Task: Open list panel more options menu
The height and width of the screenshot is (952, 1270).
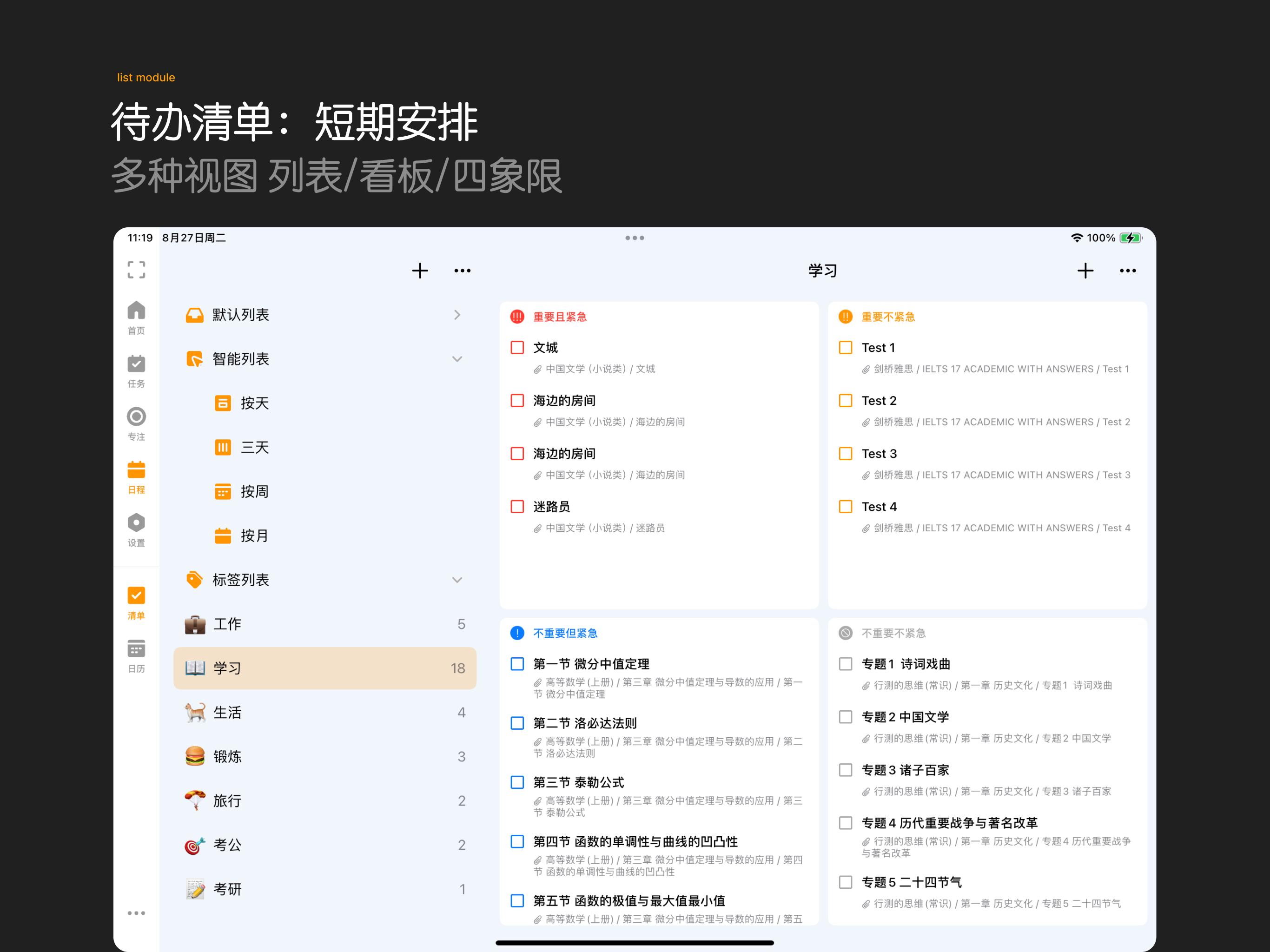Action: click(x=462, y=271)
